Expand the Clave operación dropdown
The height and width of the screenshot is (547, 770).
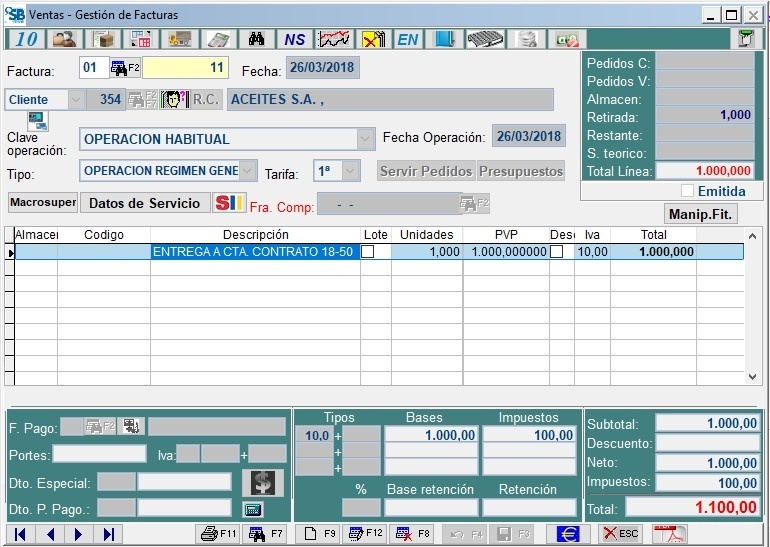364,139
